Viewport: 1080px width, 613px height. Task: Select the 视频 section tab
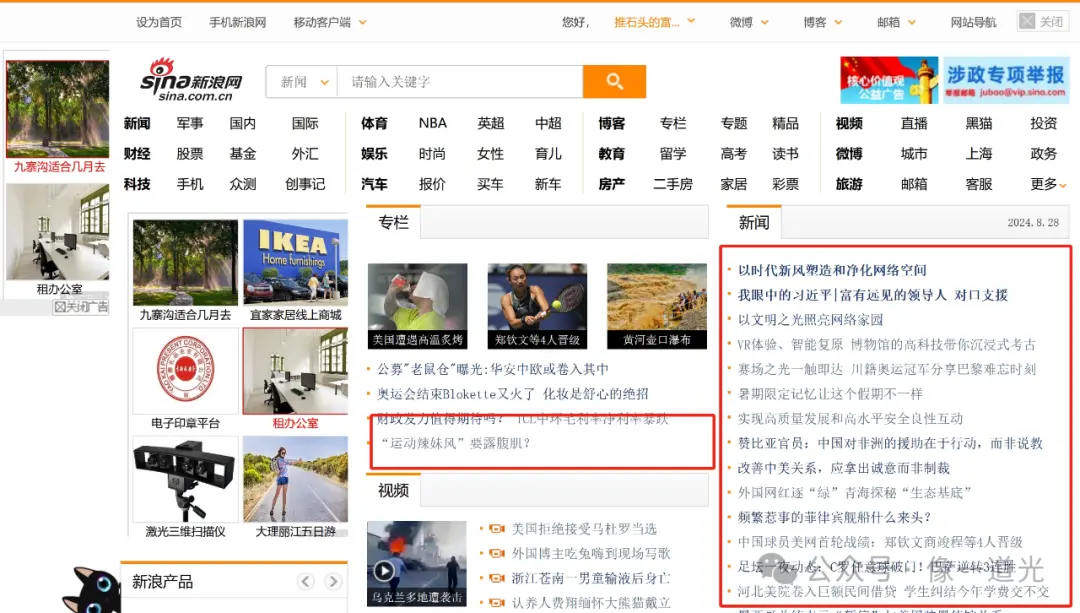click(x=393, y=490)
